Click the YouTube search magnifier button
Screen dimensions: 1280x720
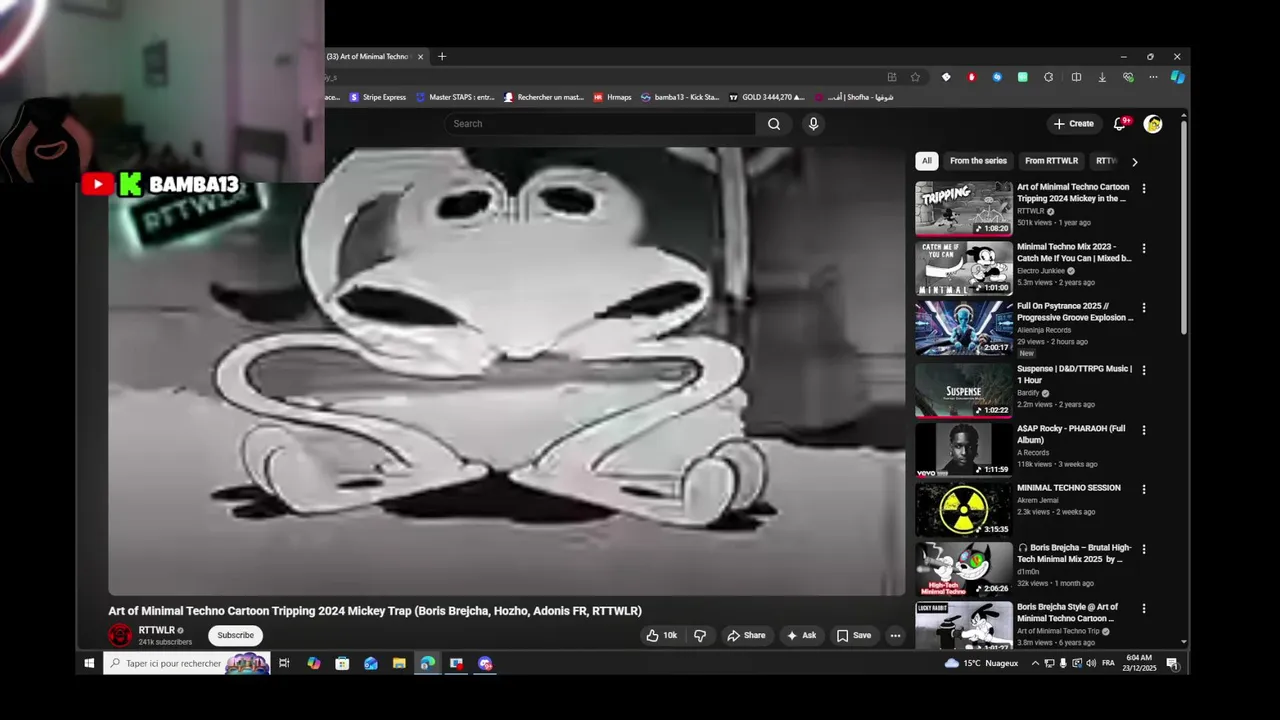coord(773,124)
